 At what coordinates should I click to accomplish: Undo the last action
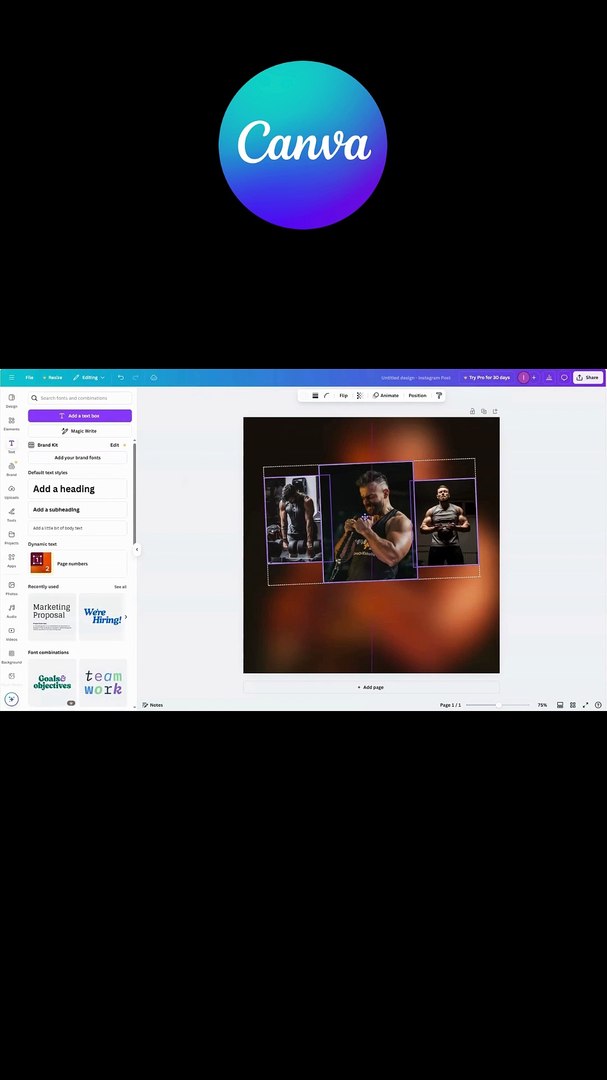click(x=121, y=377)
